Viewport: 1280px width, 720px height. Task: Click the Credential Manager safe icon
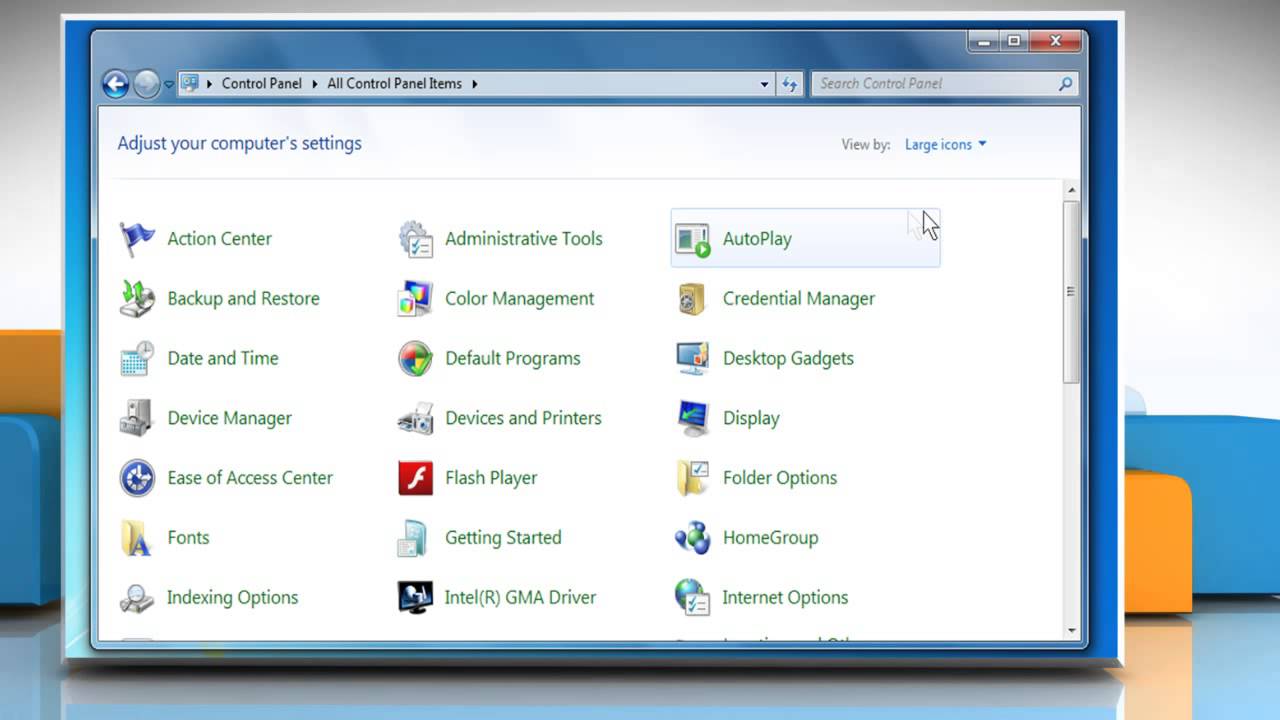[x=692, y=299]
